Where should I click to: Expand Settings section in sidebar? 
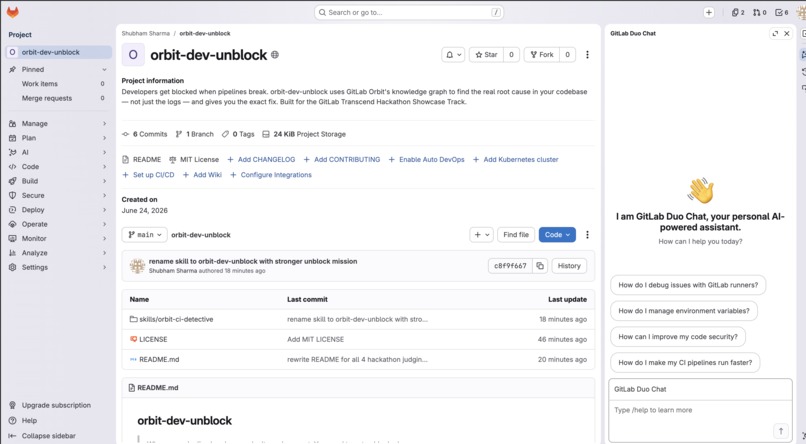58,267
